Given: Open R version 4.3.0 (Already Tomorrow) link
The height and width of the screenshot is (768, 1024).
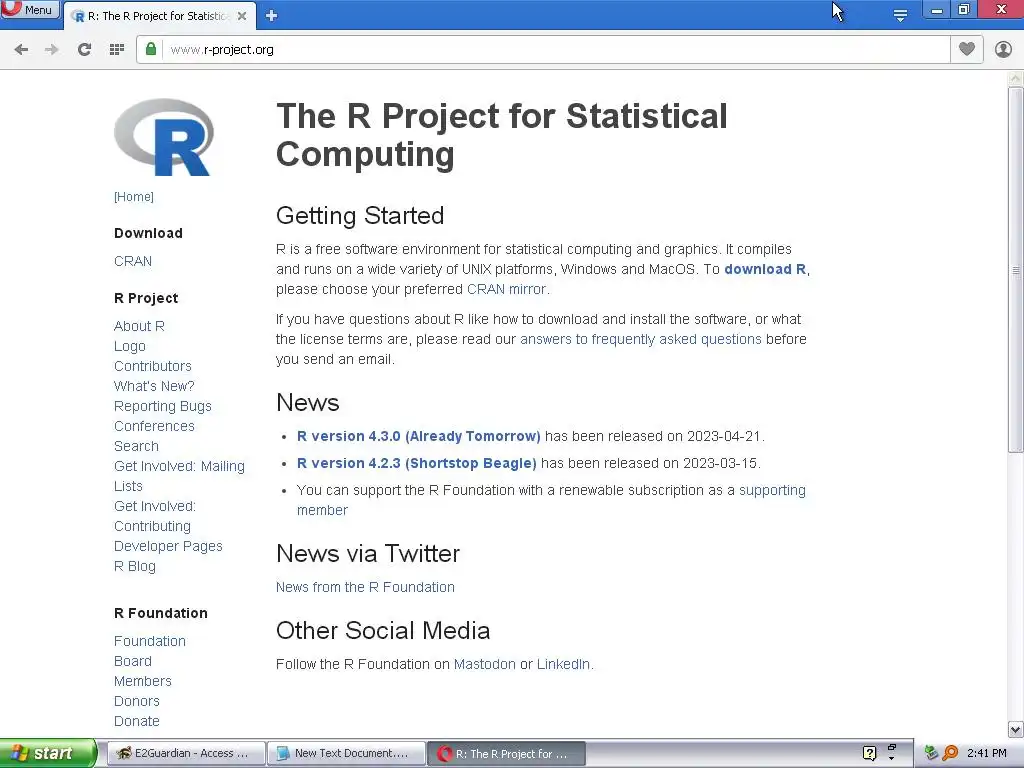Looking at the screenshot, I should click(x=419, y=436).
